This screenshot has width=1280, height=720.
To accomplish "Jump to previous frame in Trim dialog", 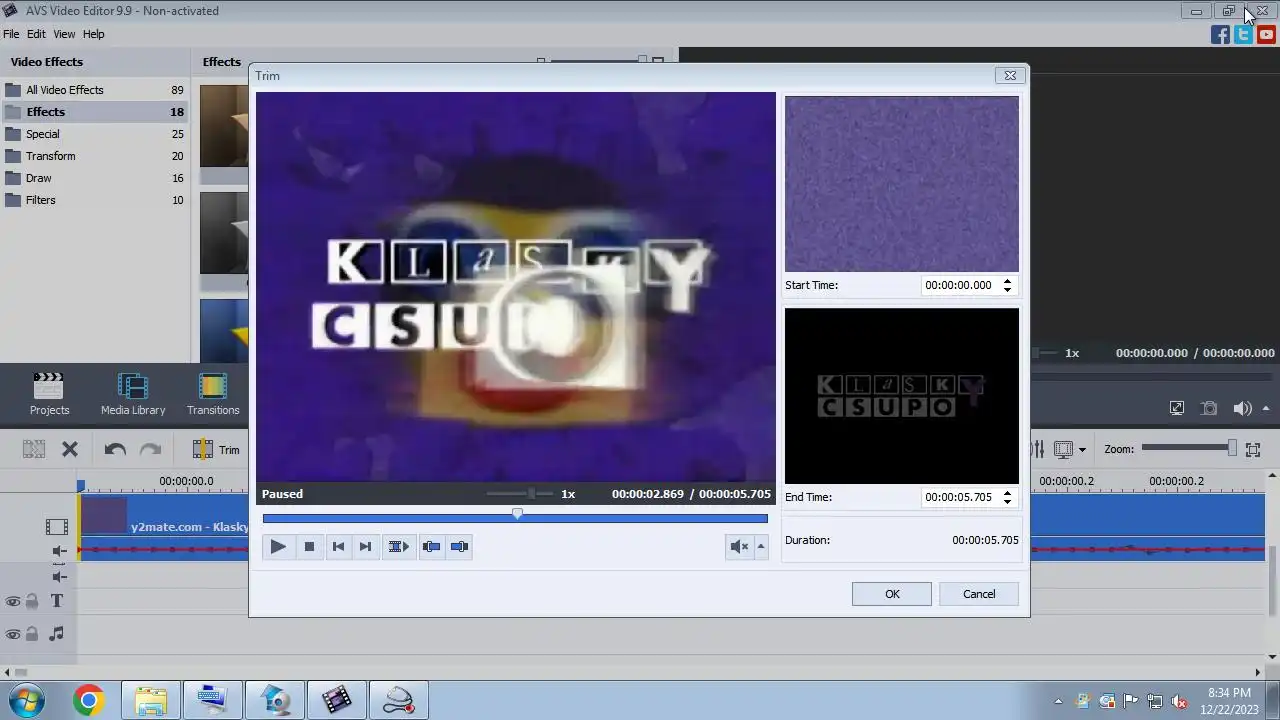I will click(x=338, y=547).
